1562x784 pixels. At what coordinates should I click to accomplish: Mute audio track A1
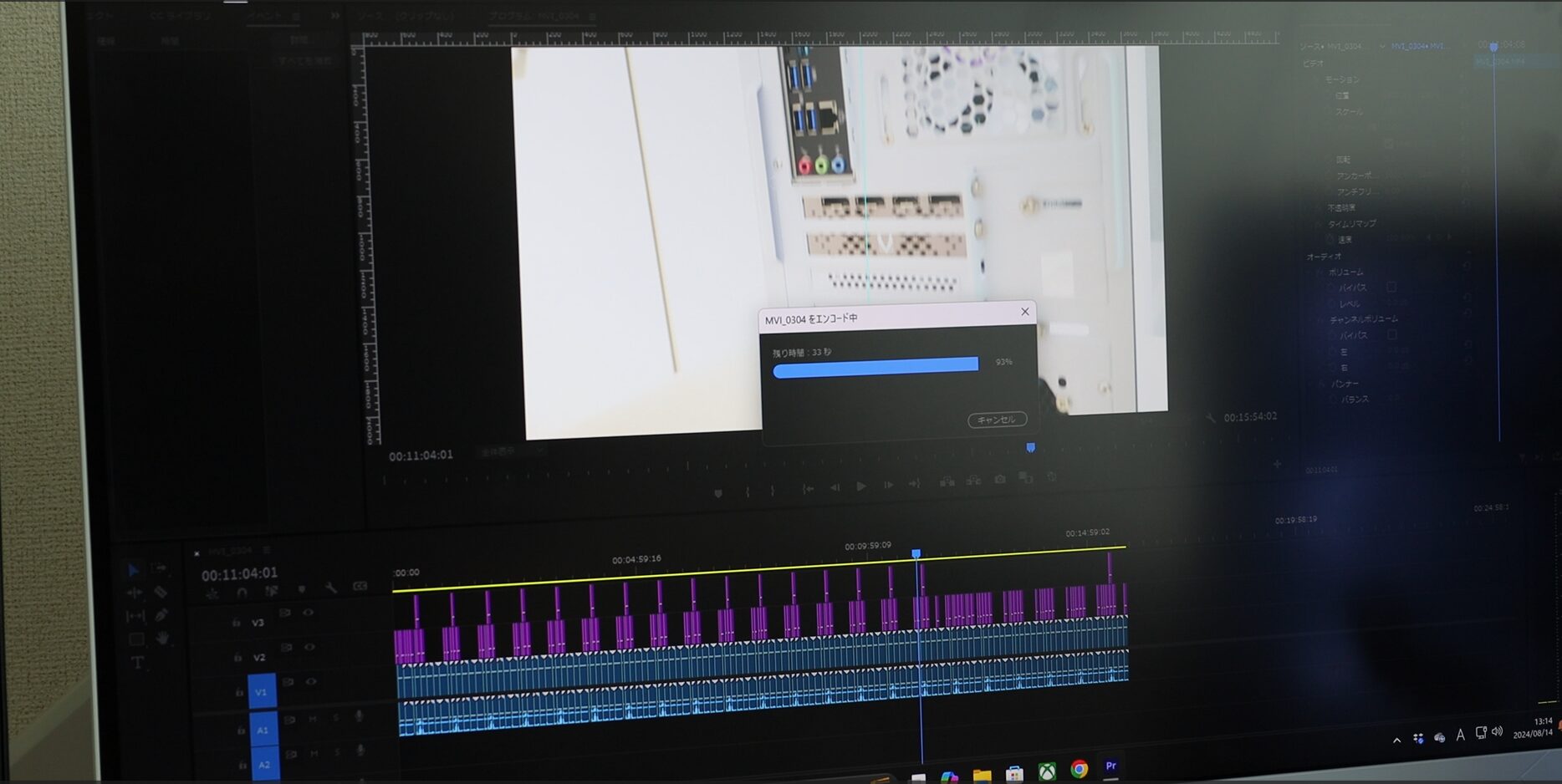[x=313, y=718]
